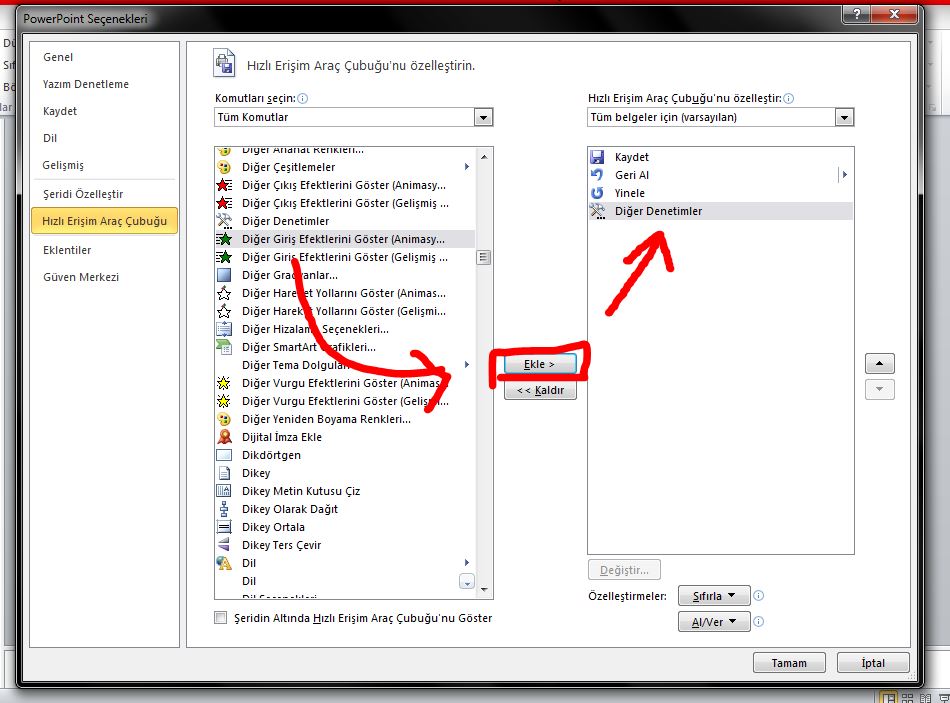The height and width of the screenshot is (703, 950).
Task: Click info icon next to Hızlı Erişim Araç Çubuğu'nu özelleştir
Action: pos(788,98)
